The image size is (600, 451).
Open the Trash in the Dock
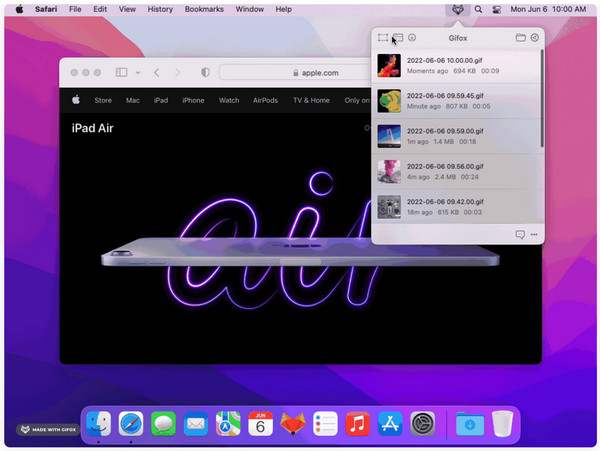(502, 424)
